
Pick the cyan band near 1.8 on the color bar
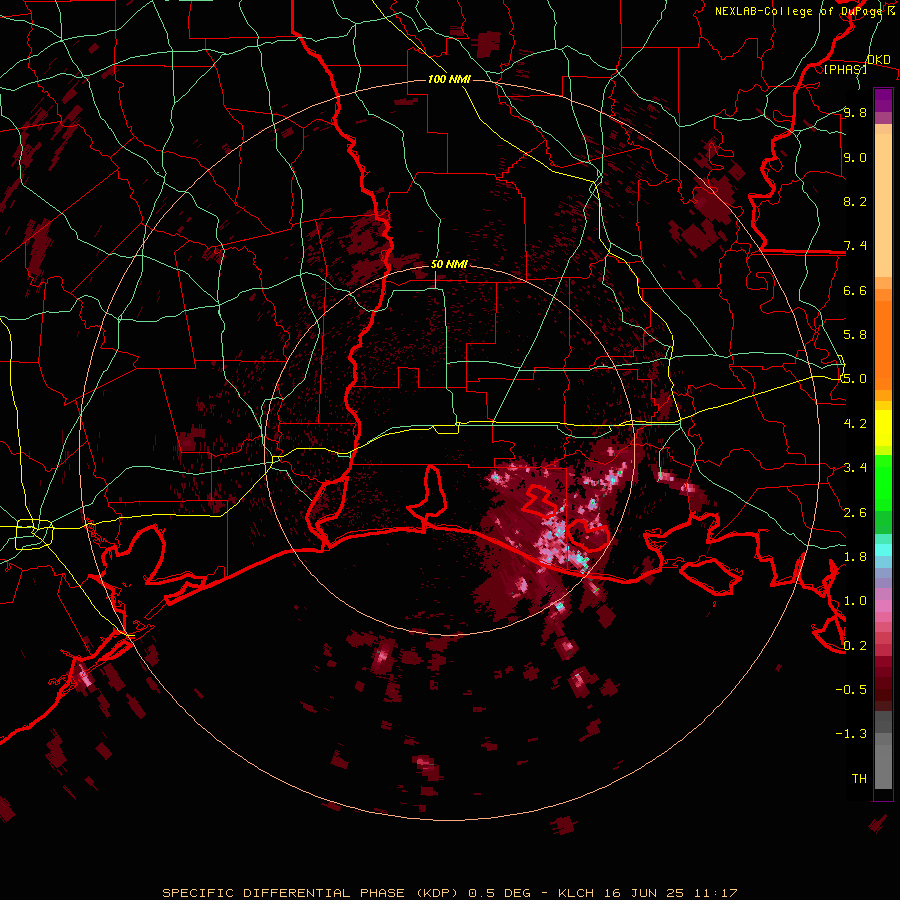883,549
